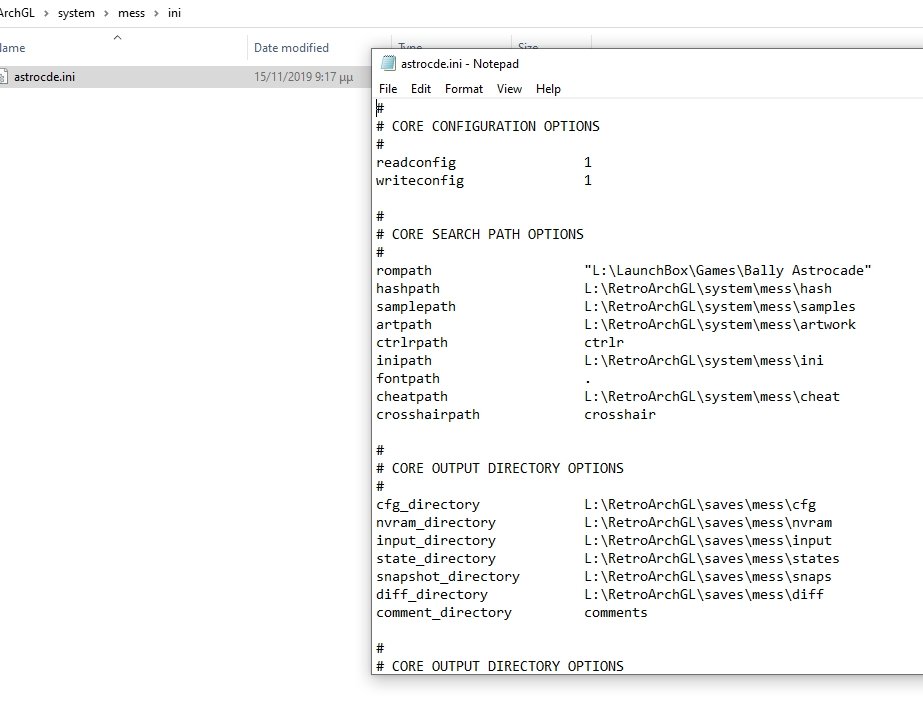Image resolution: width=923 pixels, height=709 pixels.
Task: Click ini folder in breadcrumb path
Action: pyautogui.click(x=174, y=13)
